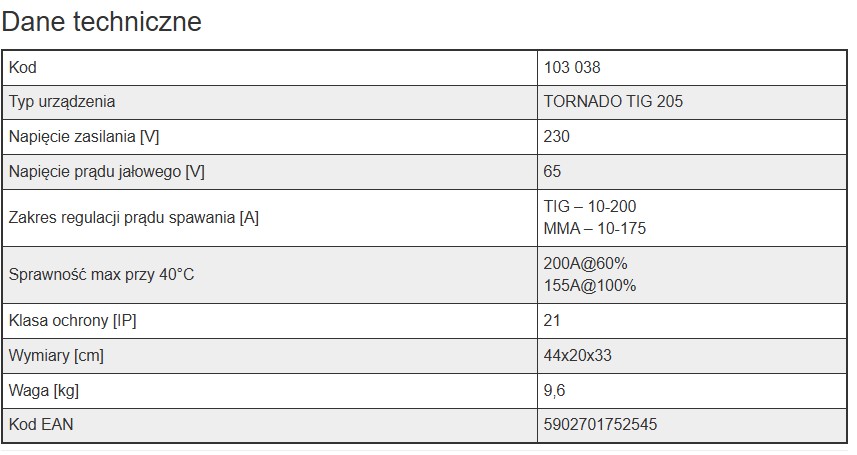Image resolution: width=857 pixels, height=455 pixels.
Task: Select 'Napięcie prądu jałowego [V]' label
Action: pyautogui.click(x=107, y=172)
